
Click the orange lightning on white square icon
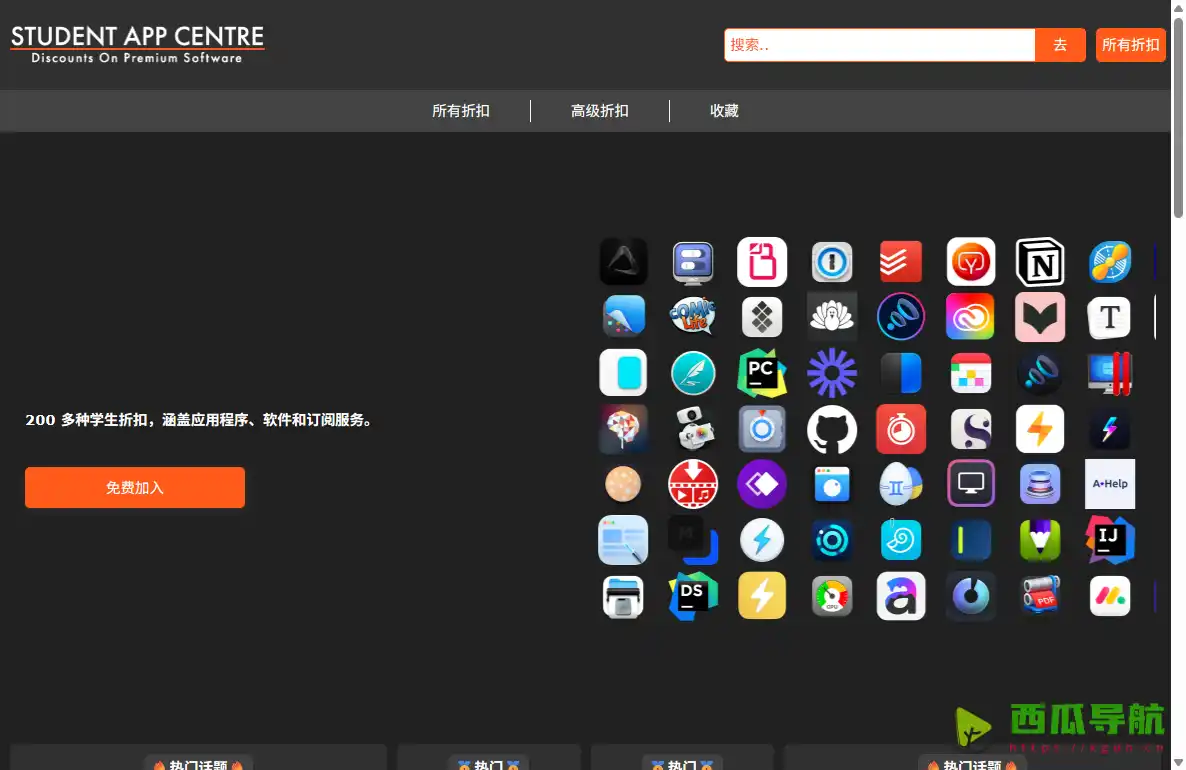pyautogui.click(x=1040, y=429)
